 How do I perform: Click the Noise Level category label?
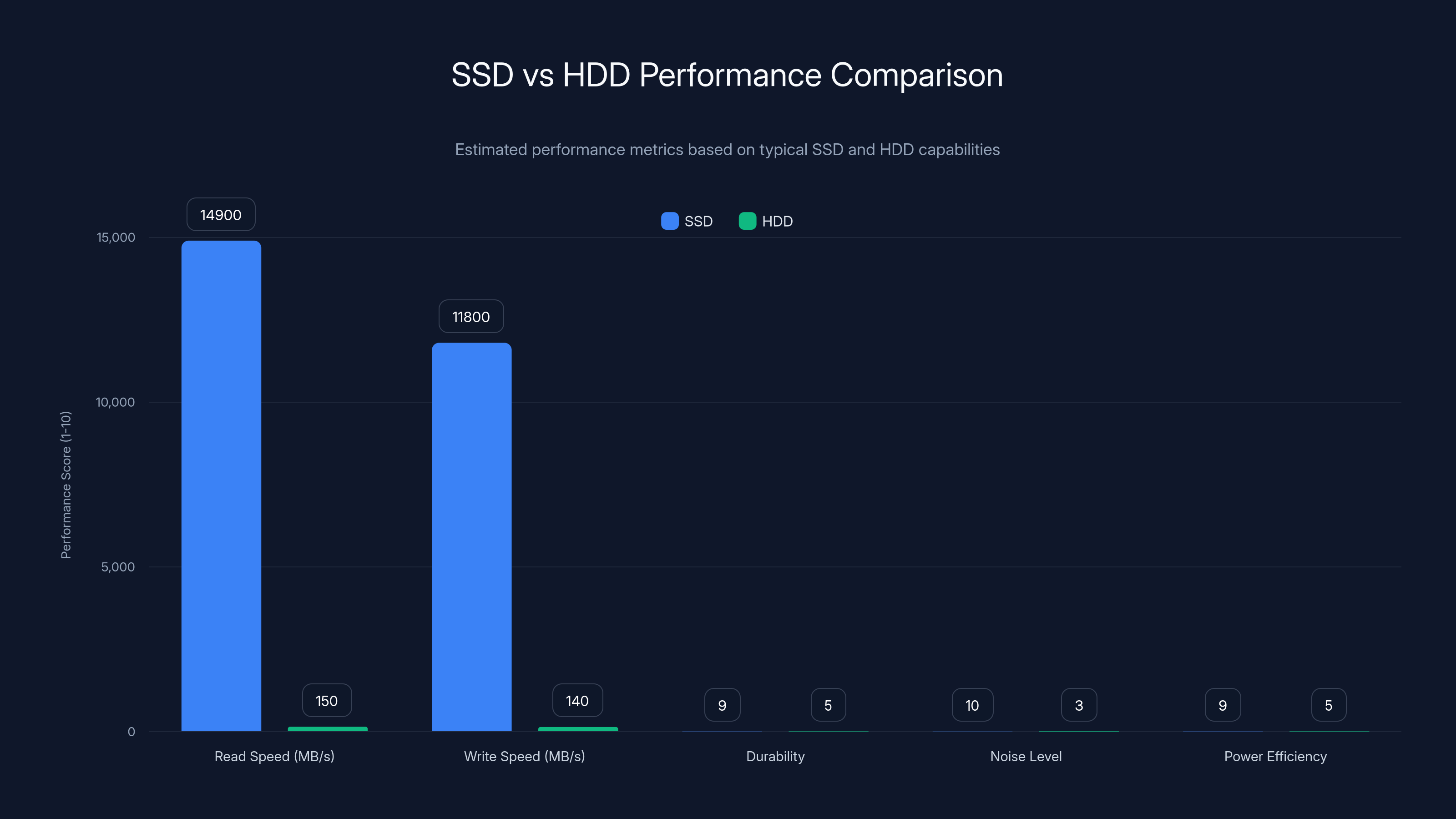(x=1026, y=757)
